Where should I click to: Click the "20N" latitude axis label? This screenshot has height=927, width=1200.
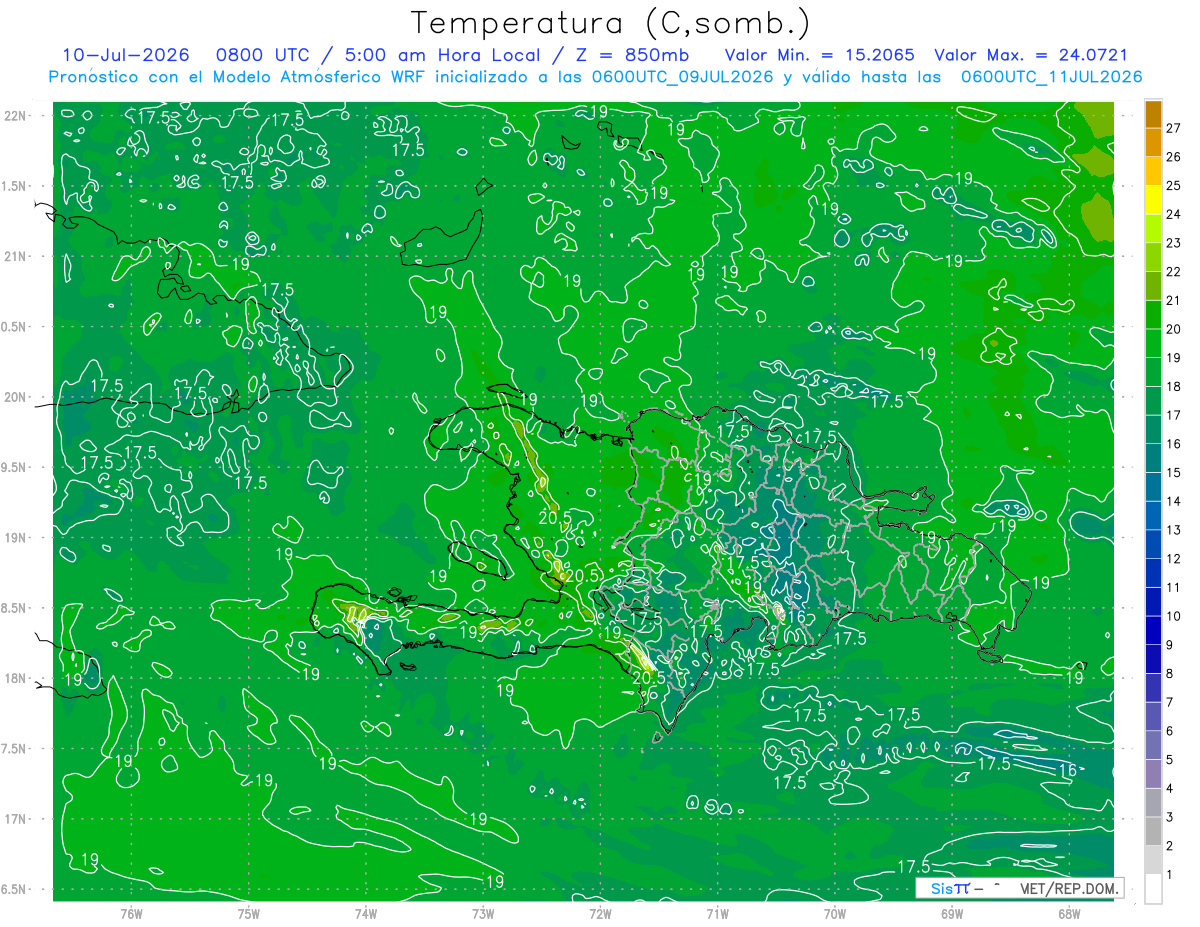click(17, 397)
